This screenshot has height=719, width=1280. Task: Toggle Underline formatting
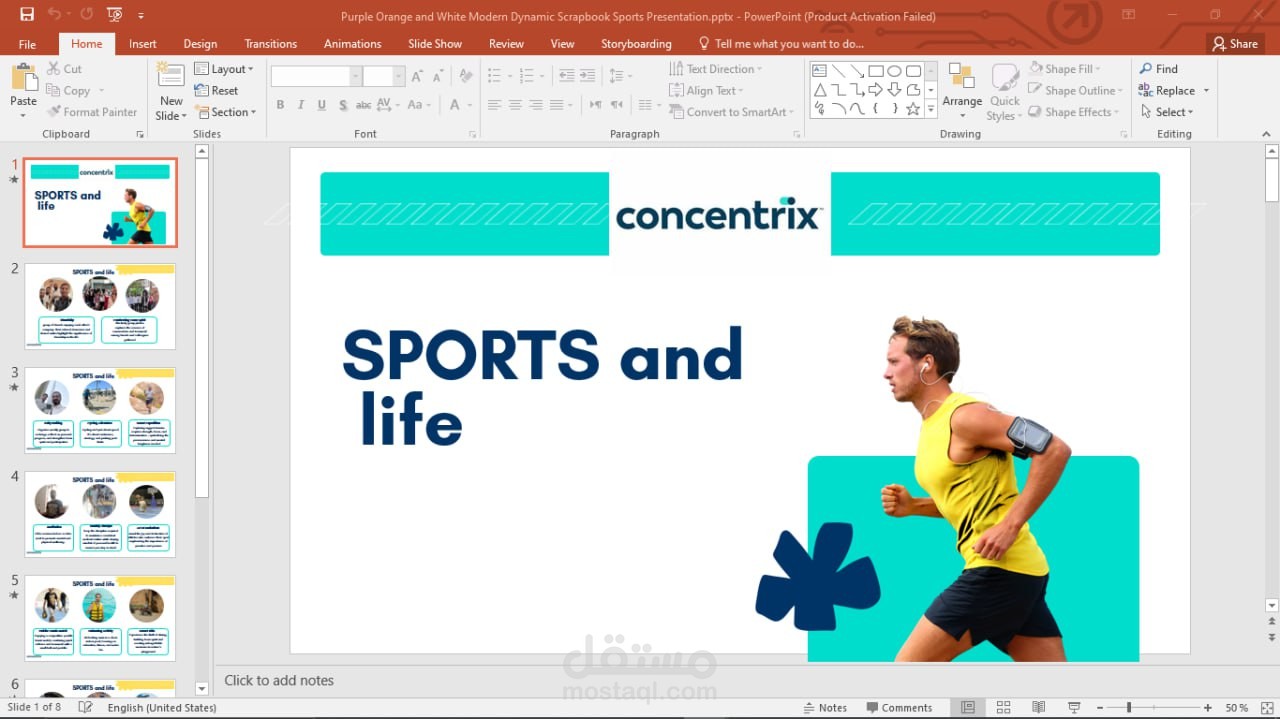(x=322, y=105)
